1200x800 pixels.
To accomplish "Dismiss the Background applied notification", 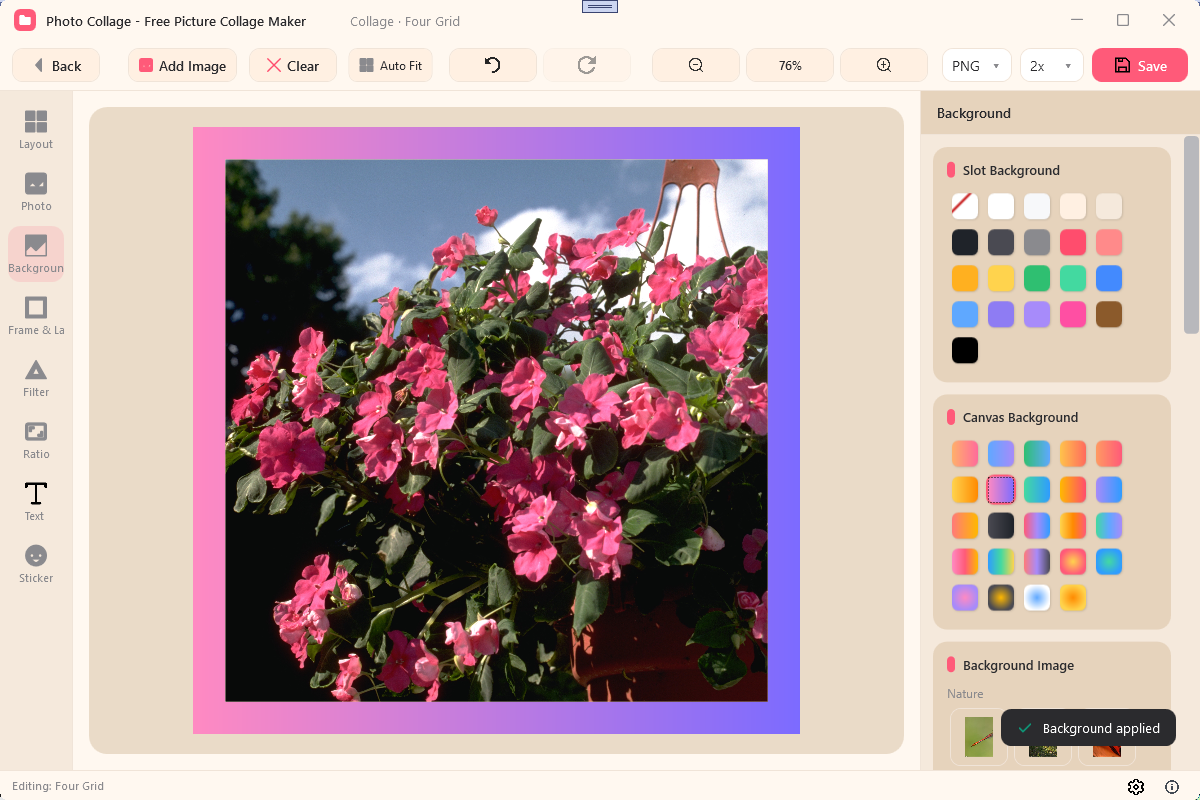I will (1088, 728).
